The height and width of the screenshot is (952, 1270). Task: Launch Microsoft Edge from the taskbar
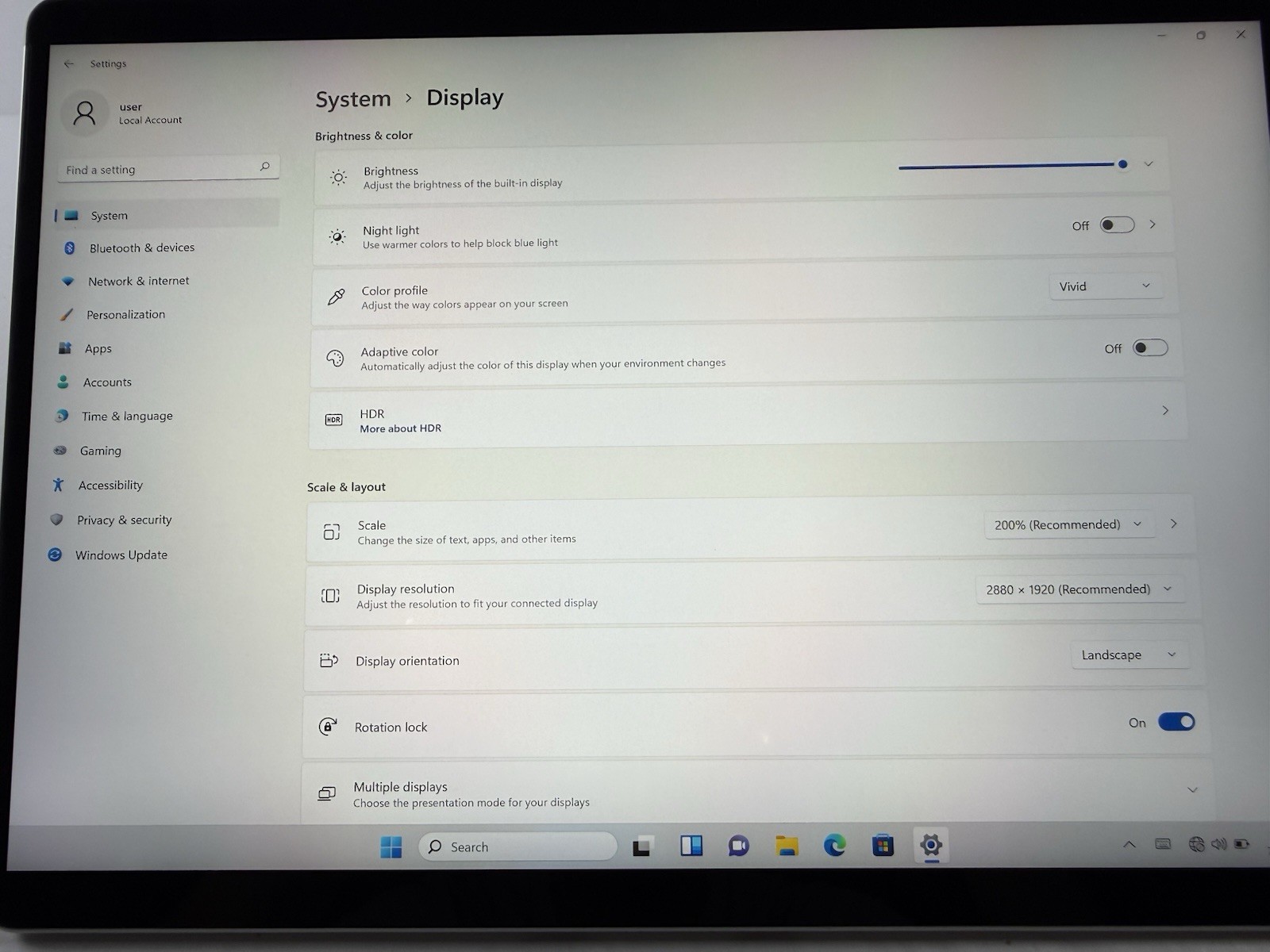[x=834, y=846]
